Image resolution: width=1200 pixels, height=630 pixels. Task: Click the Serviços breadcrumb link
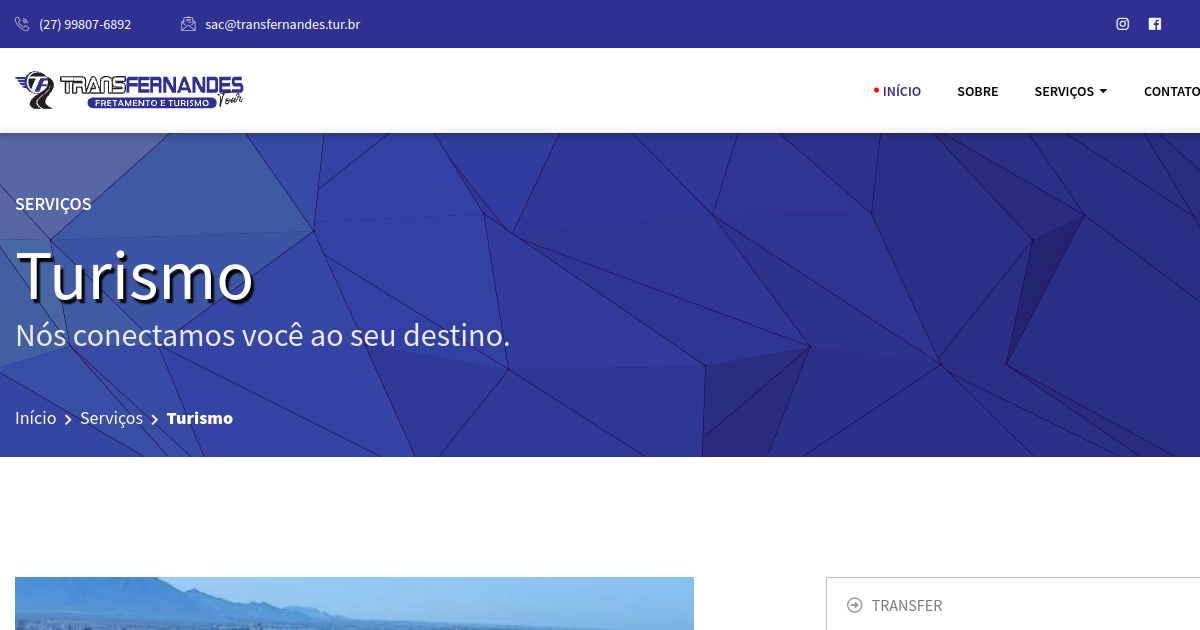tap(112, 418)
